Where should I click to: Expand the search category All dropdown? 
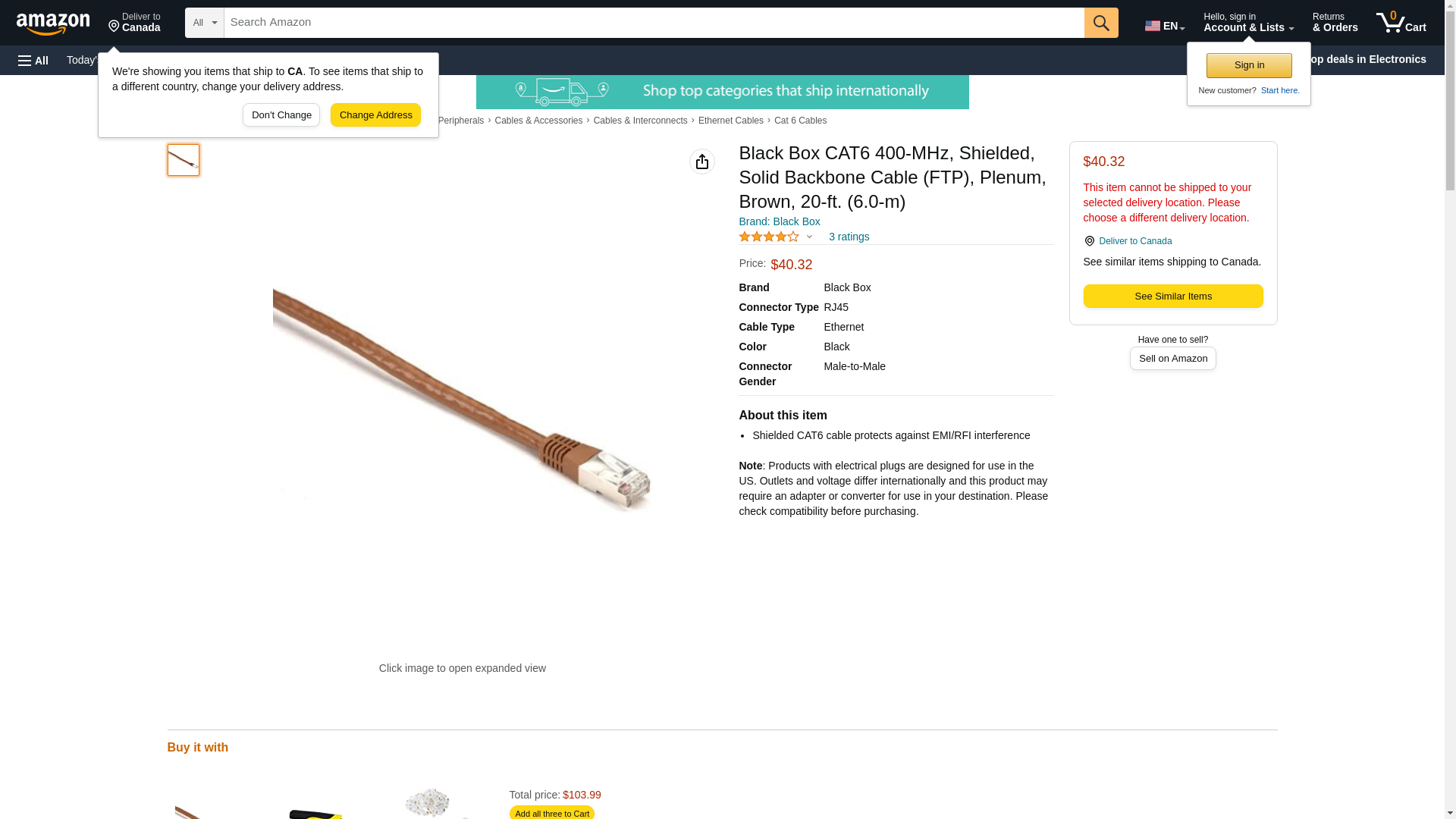point(205,23)
